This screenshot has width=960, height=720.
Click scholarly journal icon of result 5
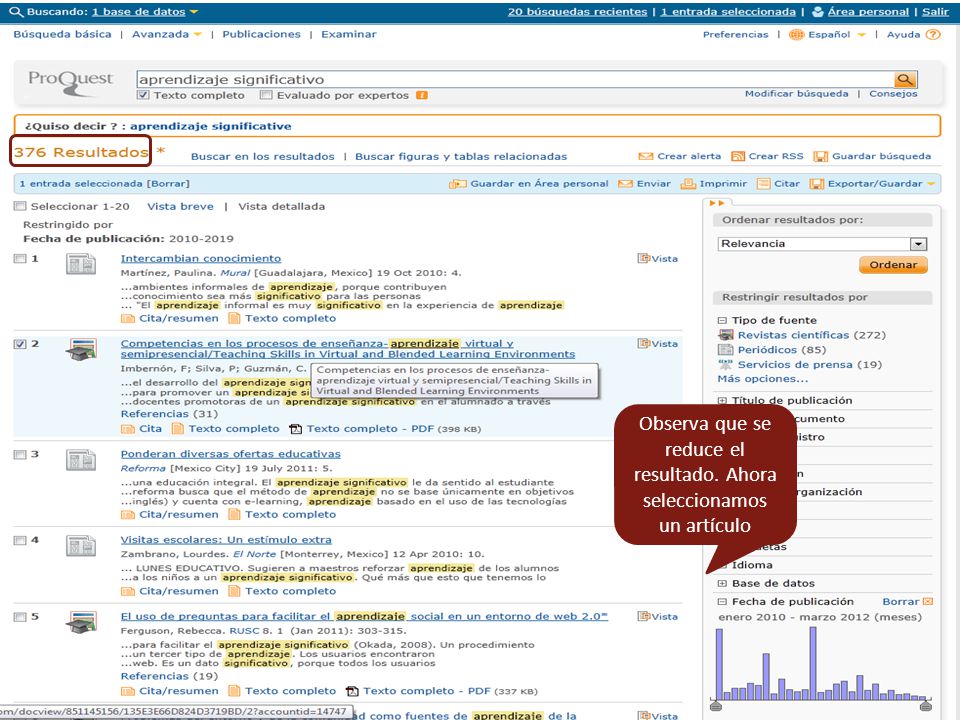point(81,622)
